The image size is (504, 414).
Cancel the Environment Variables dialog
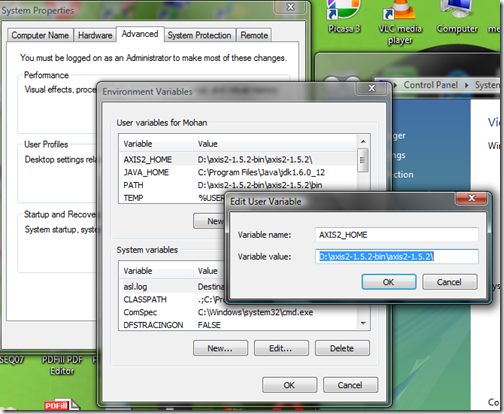point(350,385)
